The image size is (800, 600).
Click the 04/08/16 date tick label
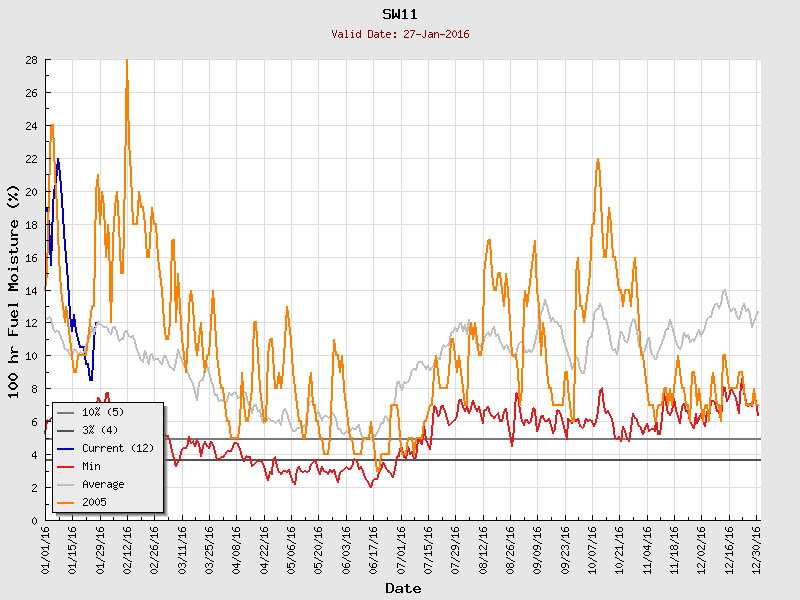coord(237,546)
